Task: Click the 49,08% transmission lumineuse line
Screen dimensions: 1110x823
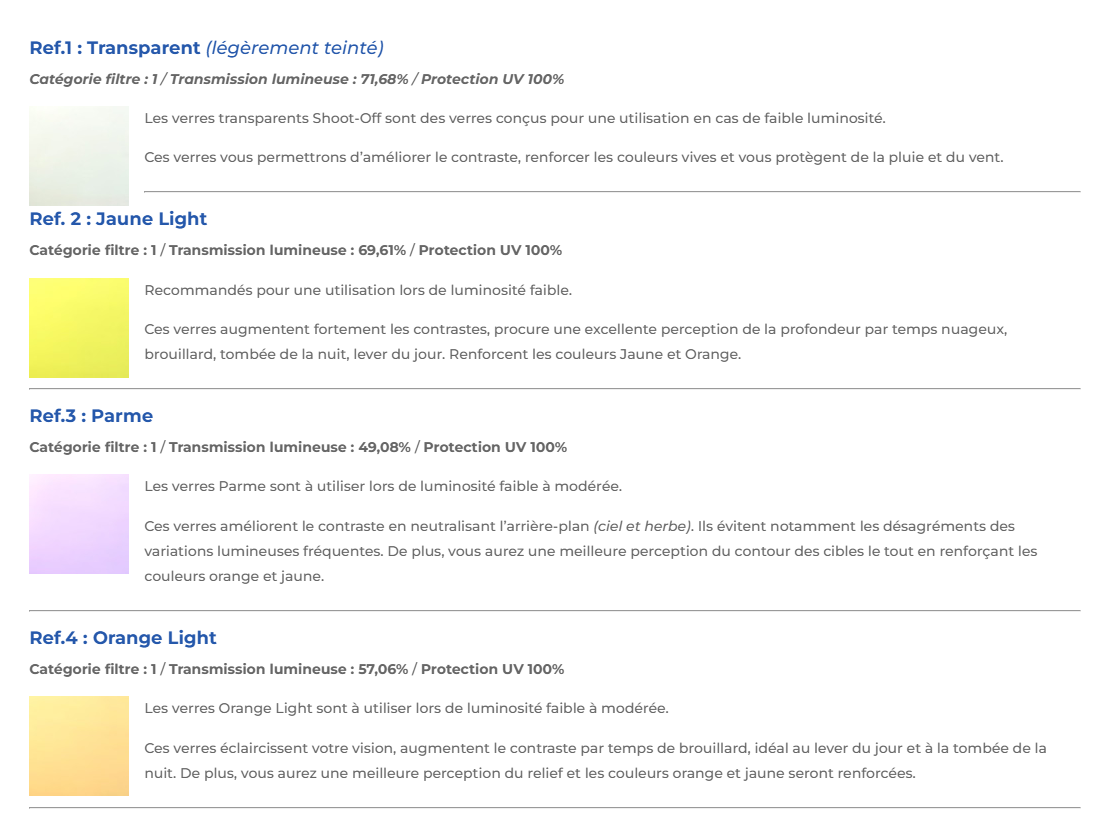Action: [298, 447]
